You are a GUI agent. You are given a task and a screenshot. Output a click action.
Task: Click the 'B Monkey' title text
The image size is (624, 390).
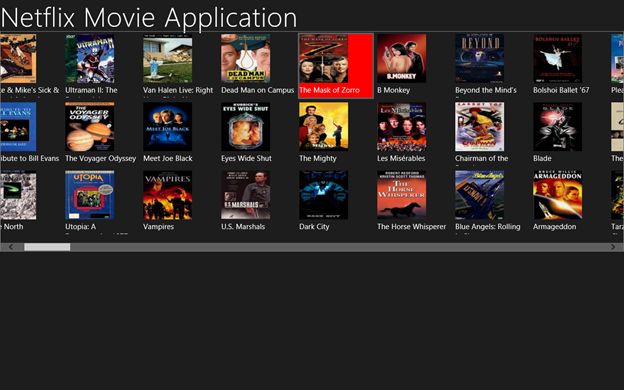click(394, 90)
